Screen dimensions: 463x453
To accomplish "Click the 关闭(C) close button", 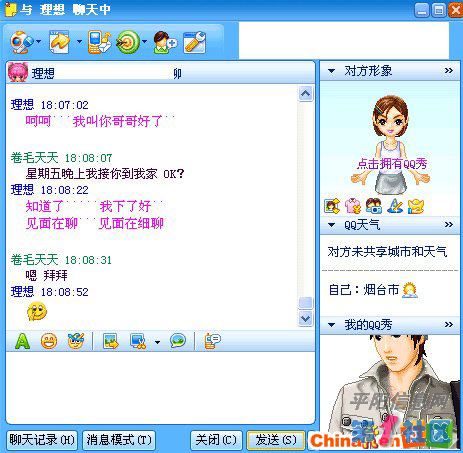I will (x=216, y=440).
